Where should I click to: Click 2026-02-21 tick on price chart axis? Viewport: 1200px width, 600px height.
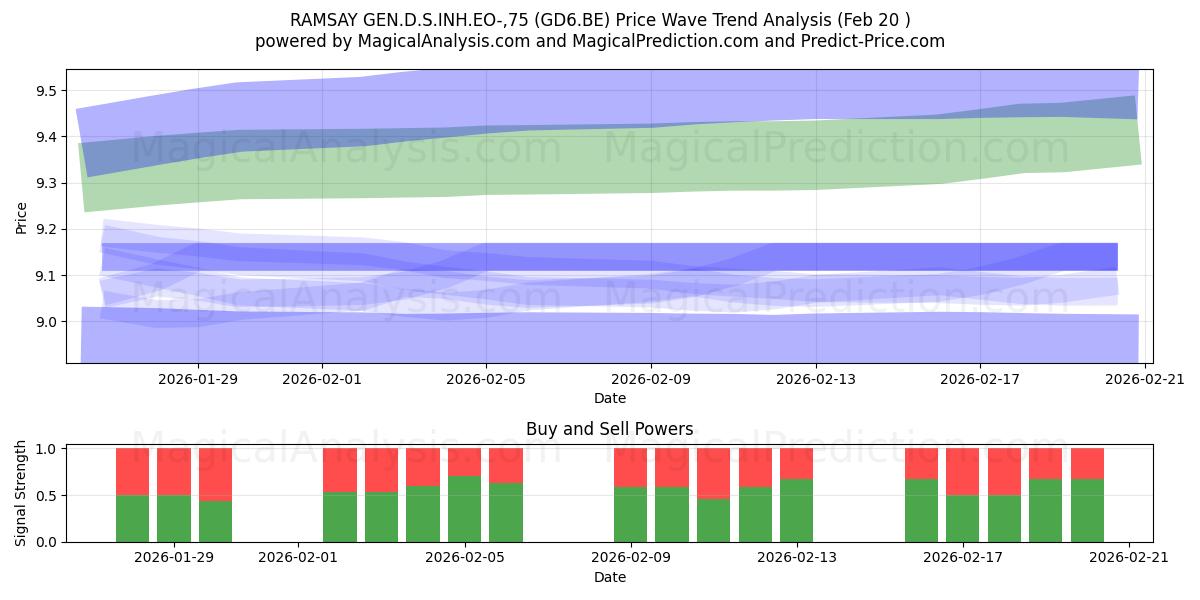(x=1145, y=378)
